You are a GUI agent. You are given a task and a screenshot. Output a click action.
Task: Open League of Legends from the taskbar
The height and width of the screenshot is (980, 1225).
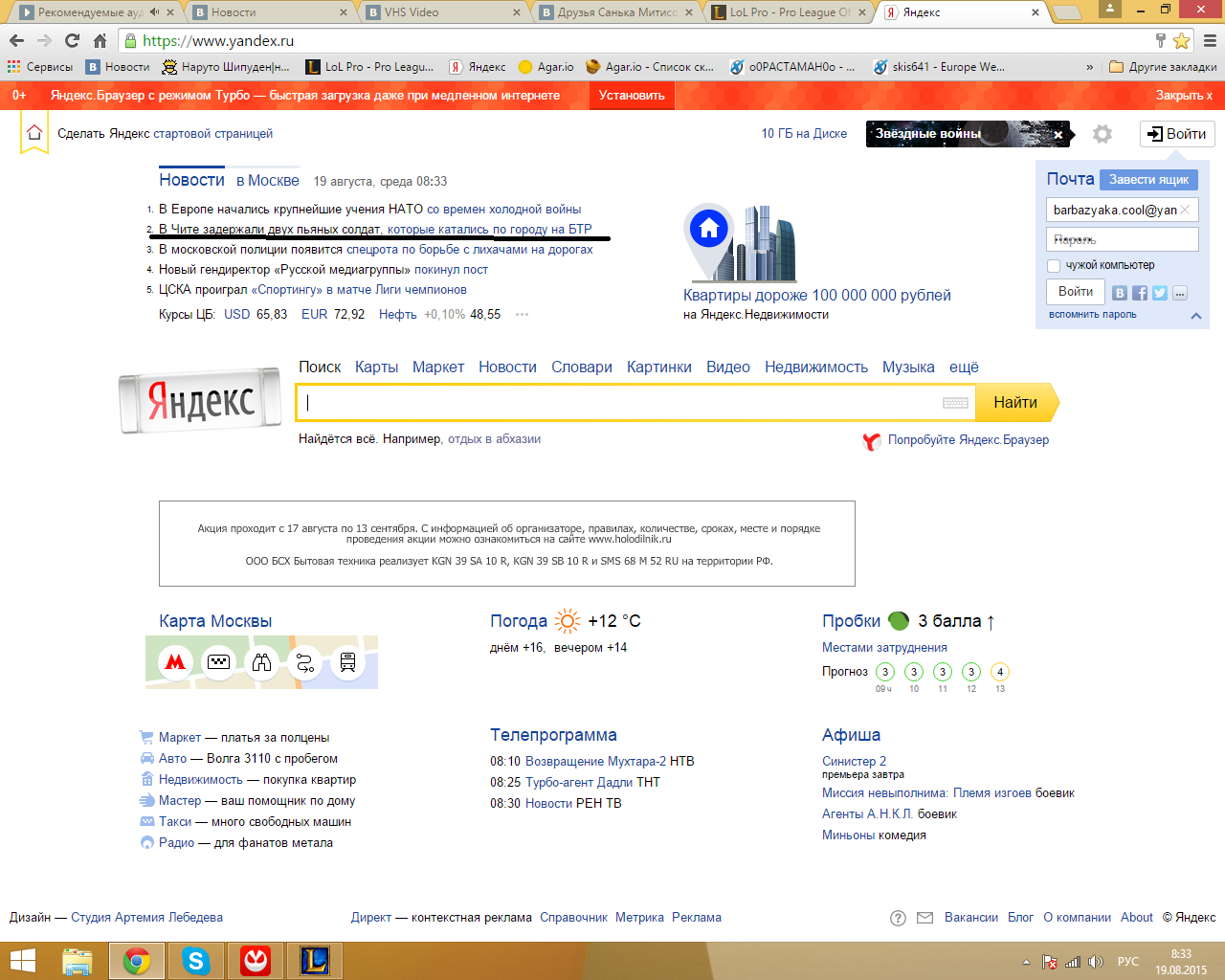pyautogui.click(x=315, y=961)
